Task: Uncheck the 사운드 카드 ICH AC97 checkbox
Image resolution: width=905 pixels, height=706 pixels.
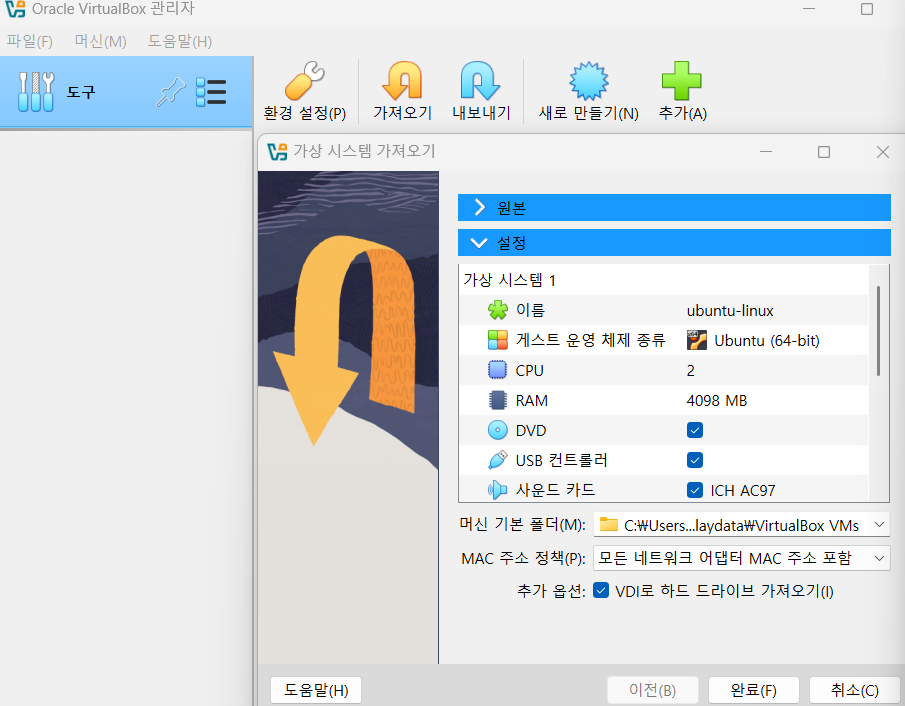Action: [695, 490]
